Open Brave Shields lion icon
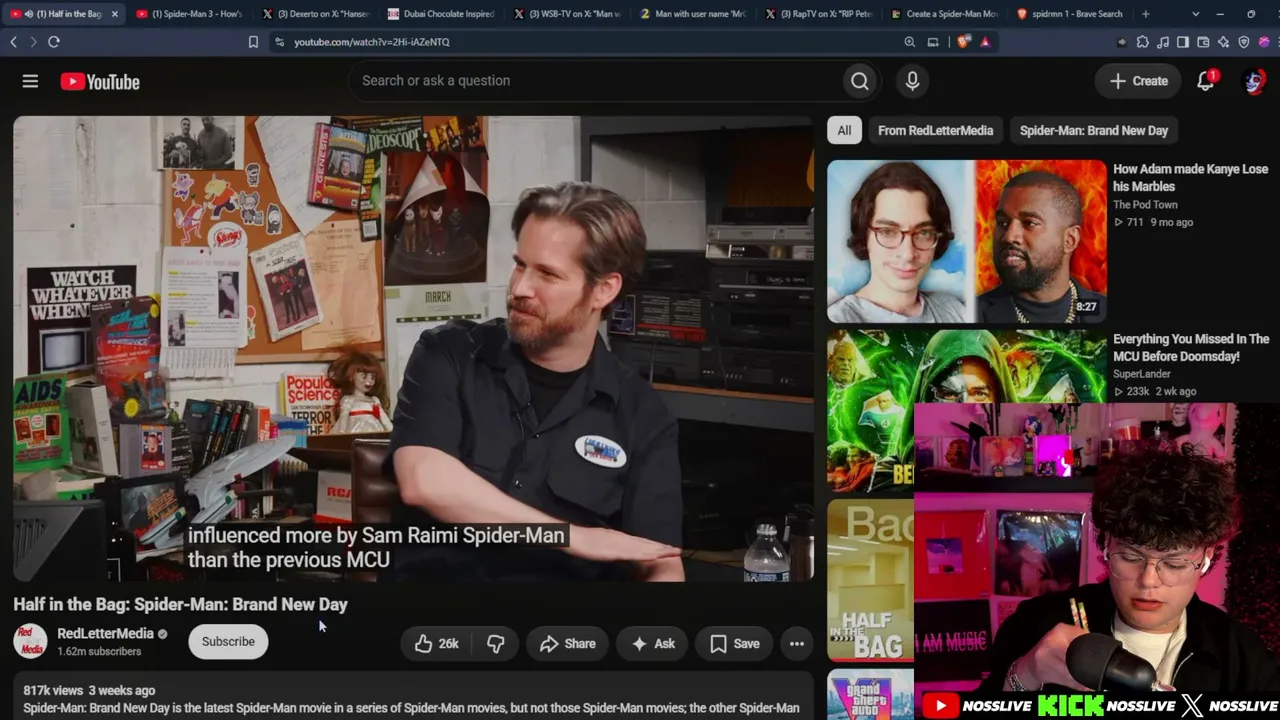This screenshot has height=720, width=1280. click(x=963, y=42)
